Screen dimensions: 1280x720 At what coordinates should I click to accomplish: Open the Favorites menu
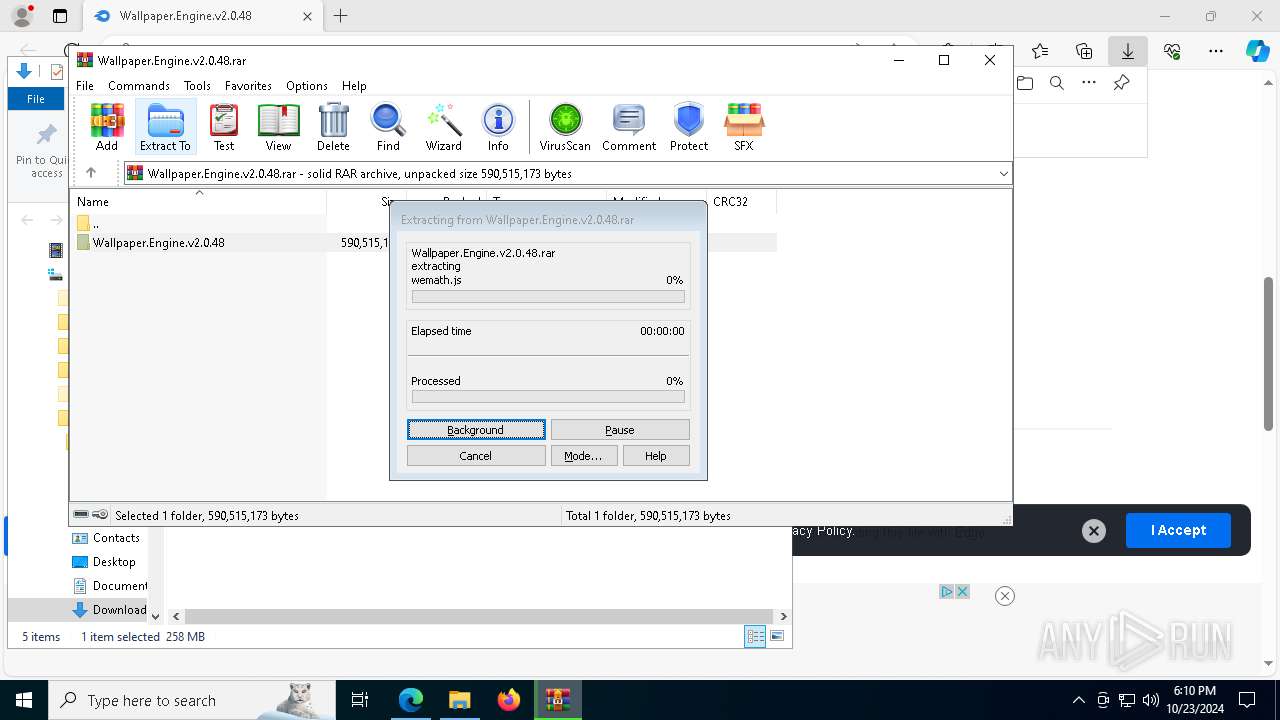(x=248, y=86)
